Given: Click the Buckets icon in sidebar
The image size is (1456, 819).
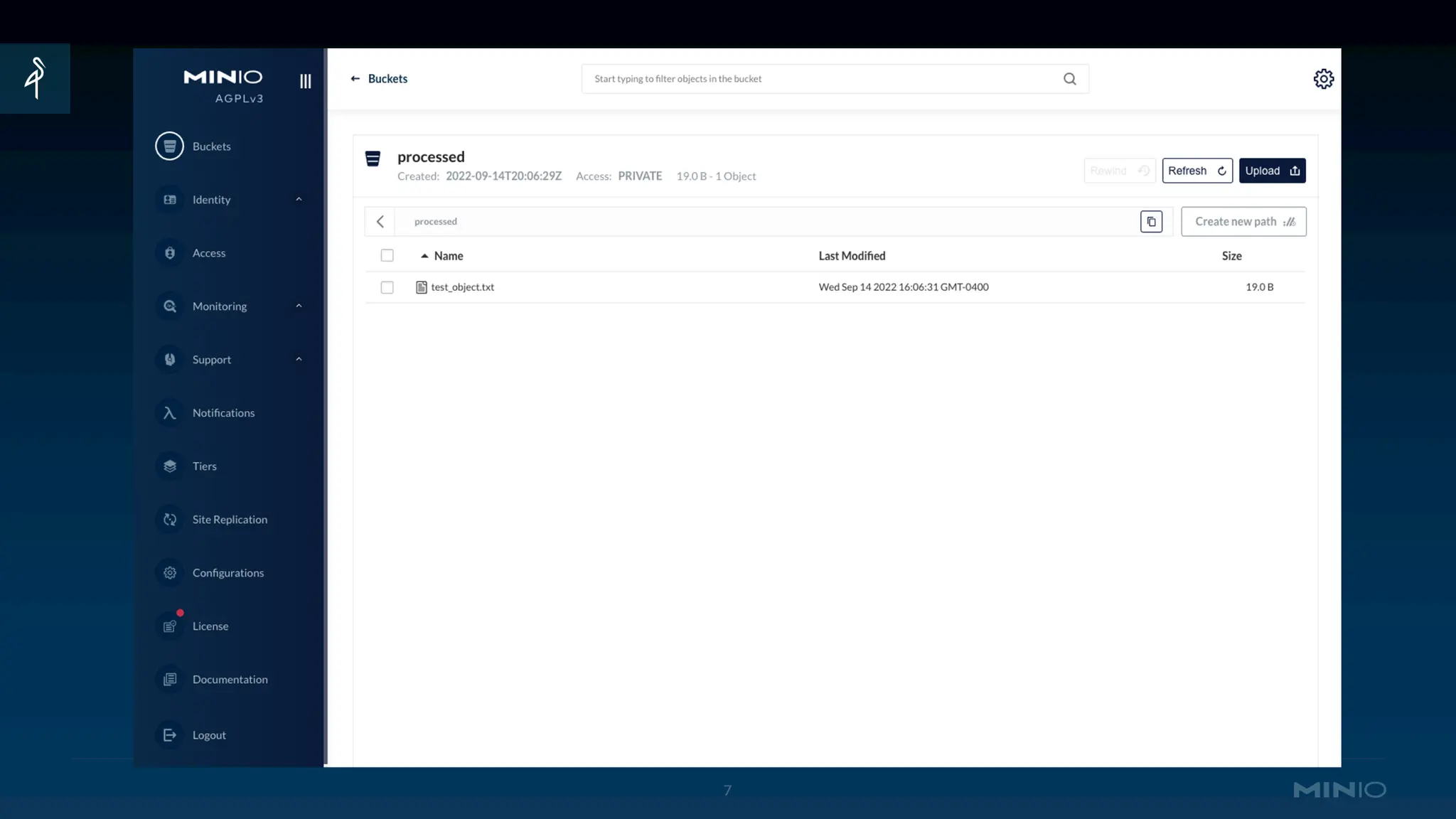Looking at the screenshot, I should (169, 146).
